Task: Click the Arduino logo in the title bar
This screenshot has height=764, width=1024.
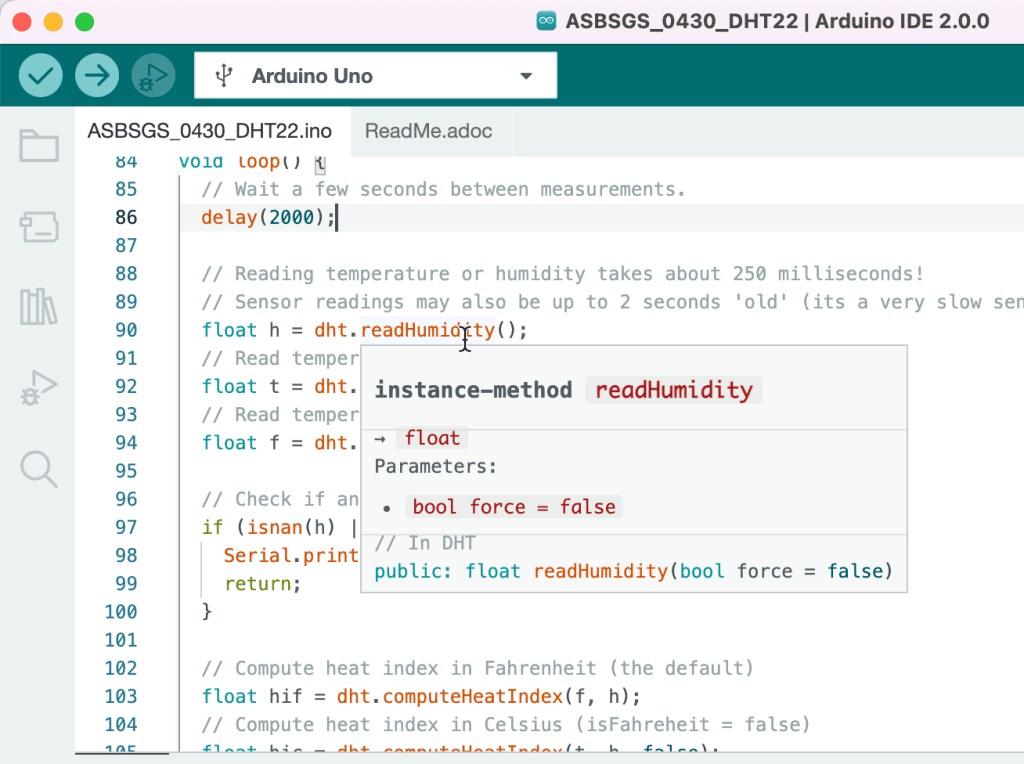Action: pyautogui.click(x=546, y=21)
